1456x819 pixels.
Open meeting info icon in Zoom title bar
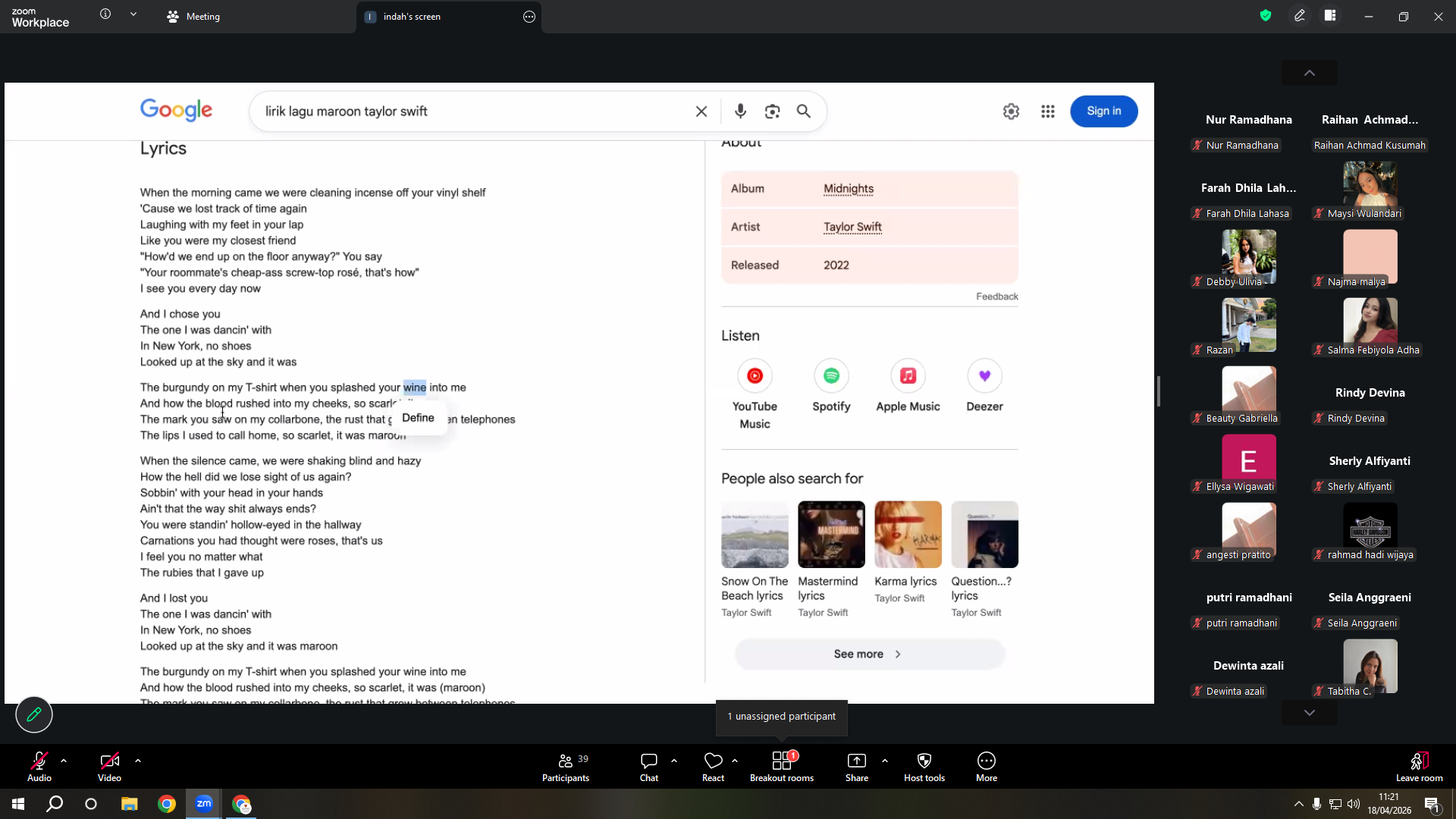tap(105, 14)
